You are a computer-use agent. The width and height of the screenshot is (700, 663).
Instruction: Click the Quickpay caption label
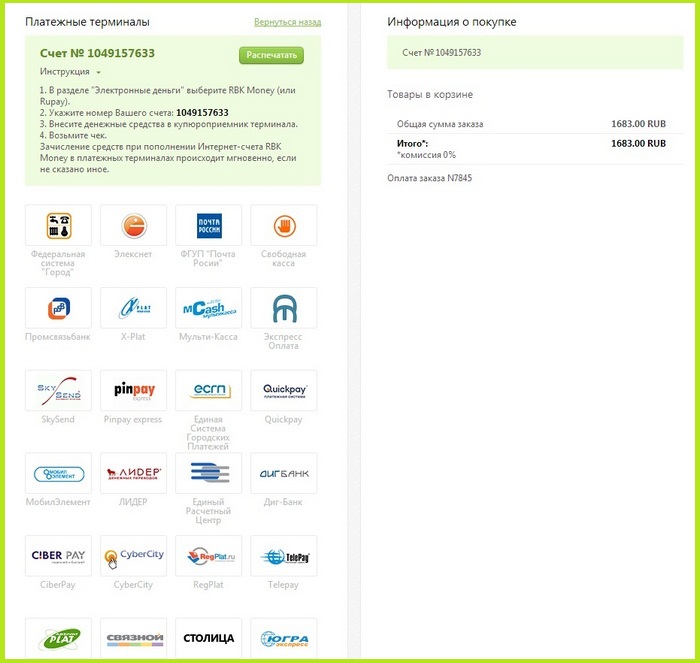(283, 419)
